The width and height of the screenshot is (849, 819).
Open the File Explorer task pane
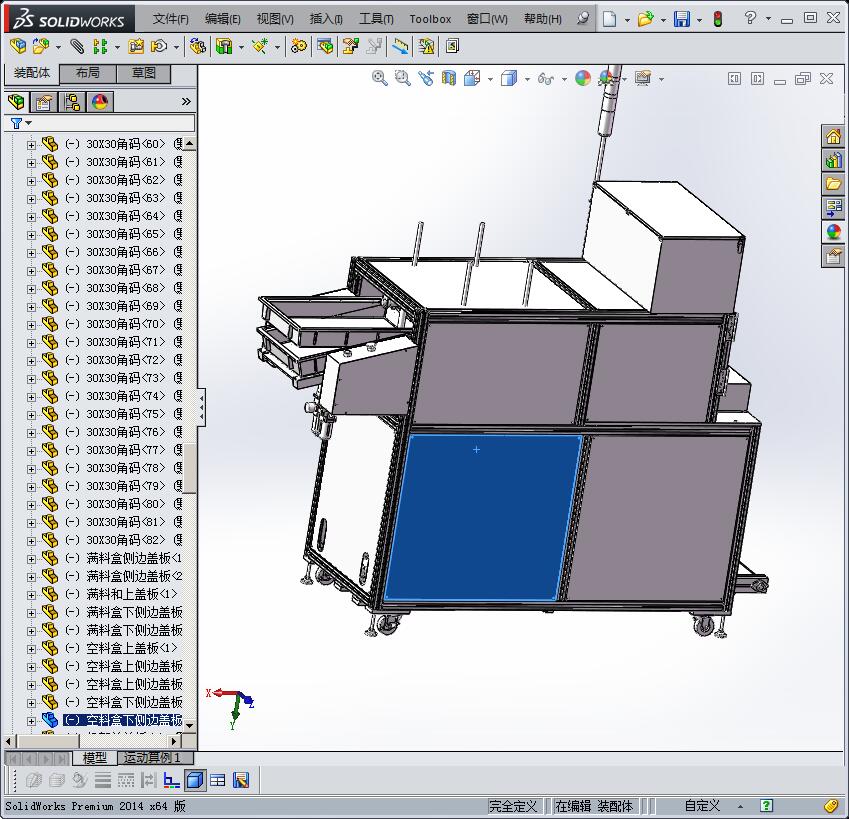(x=833, y=184)
